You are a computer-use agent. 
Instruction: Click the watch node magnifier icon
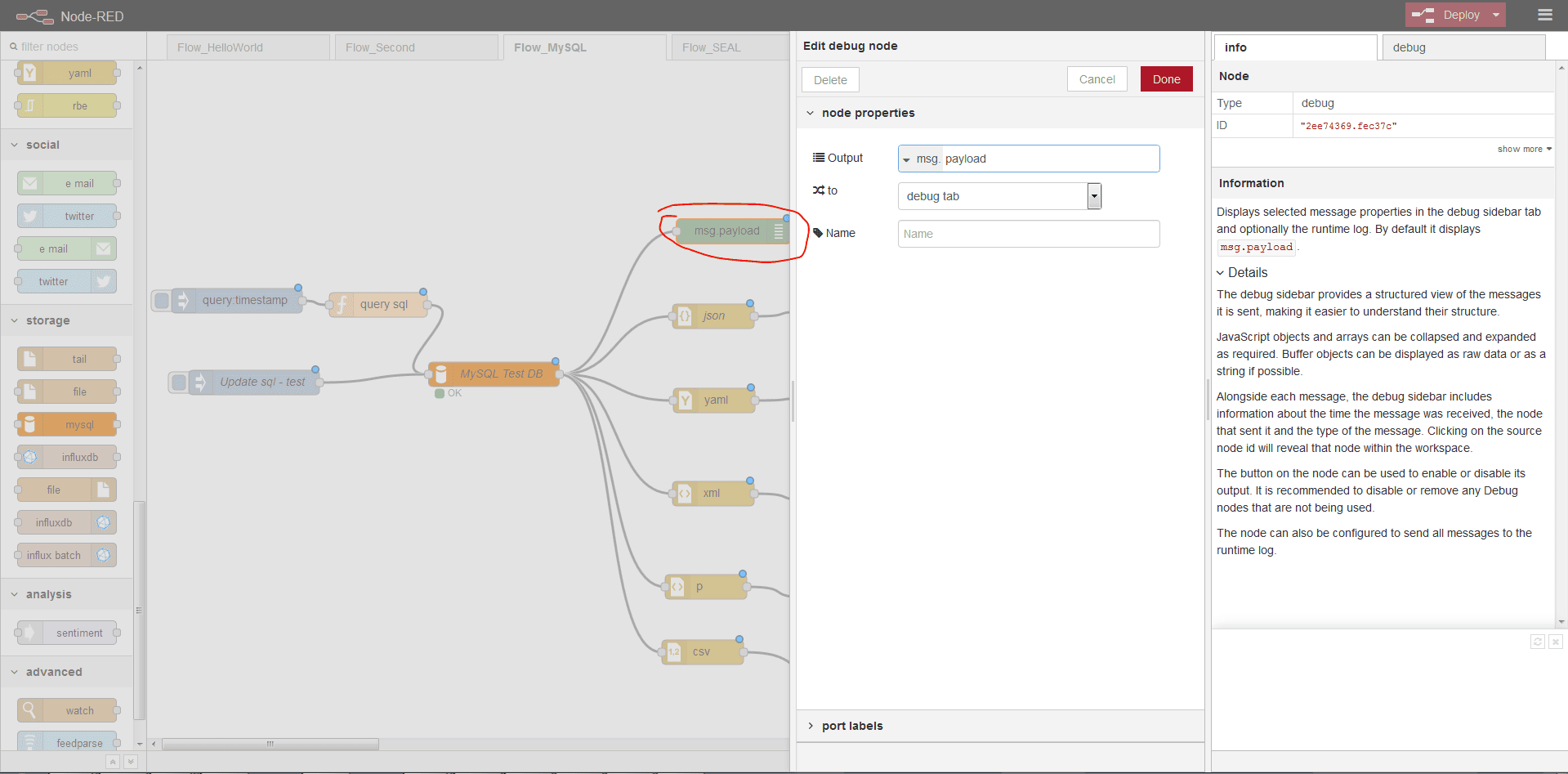30,710
